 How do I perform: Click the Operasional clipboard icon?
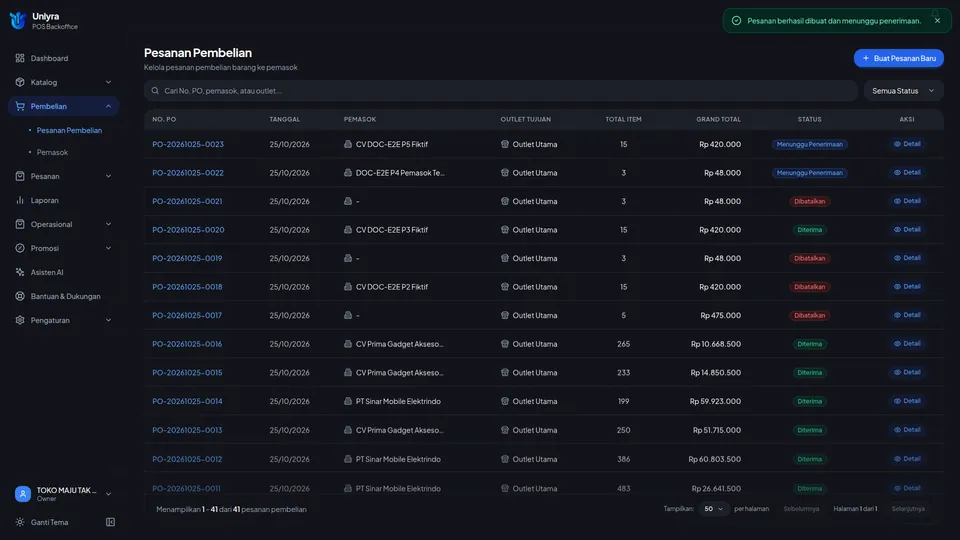20,224
